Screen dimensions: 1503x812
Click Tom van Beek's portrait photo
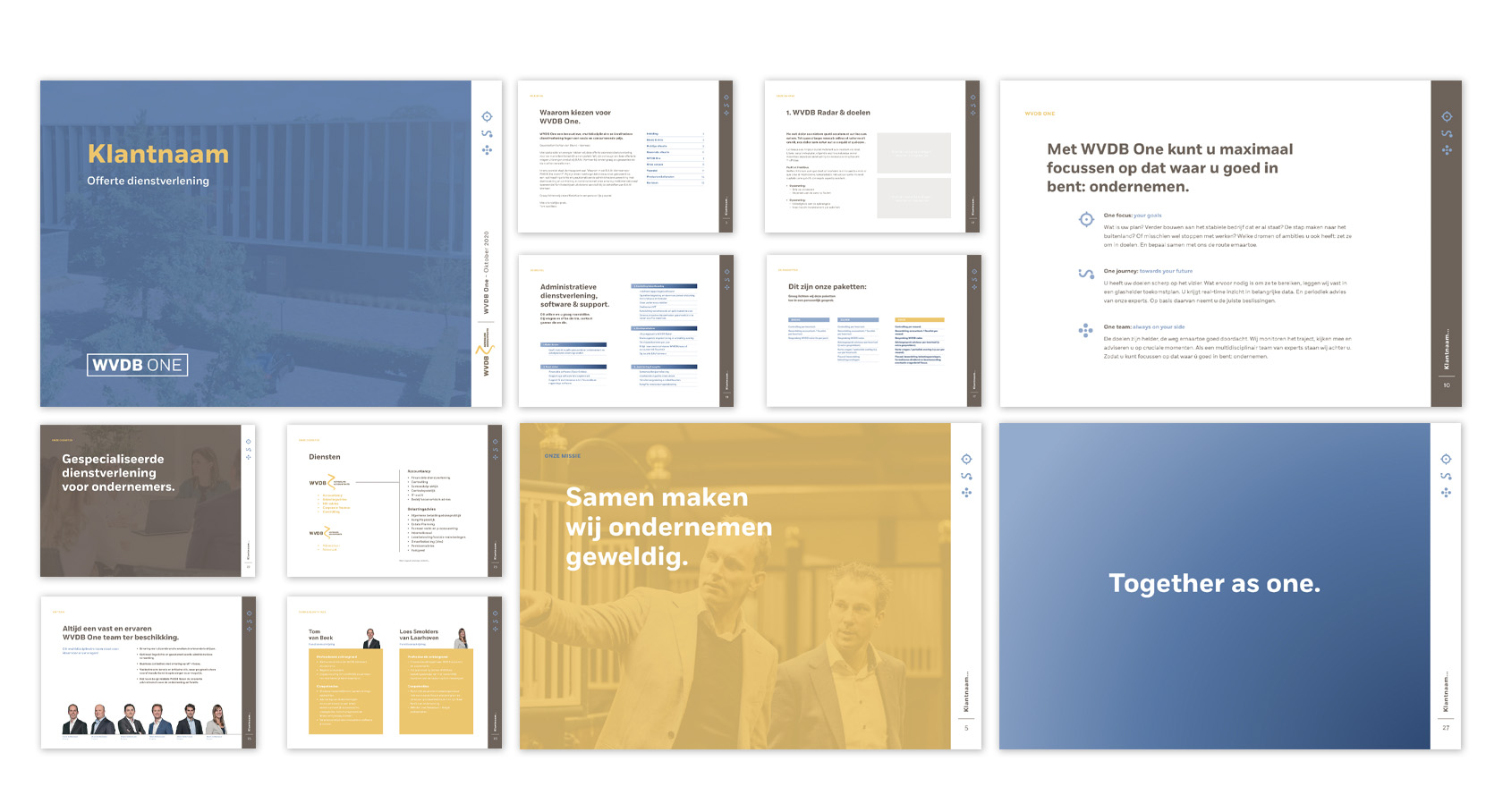point(371,638)
